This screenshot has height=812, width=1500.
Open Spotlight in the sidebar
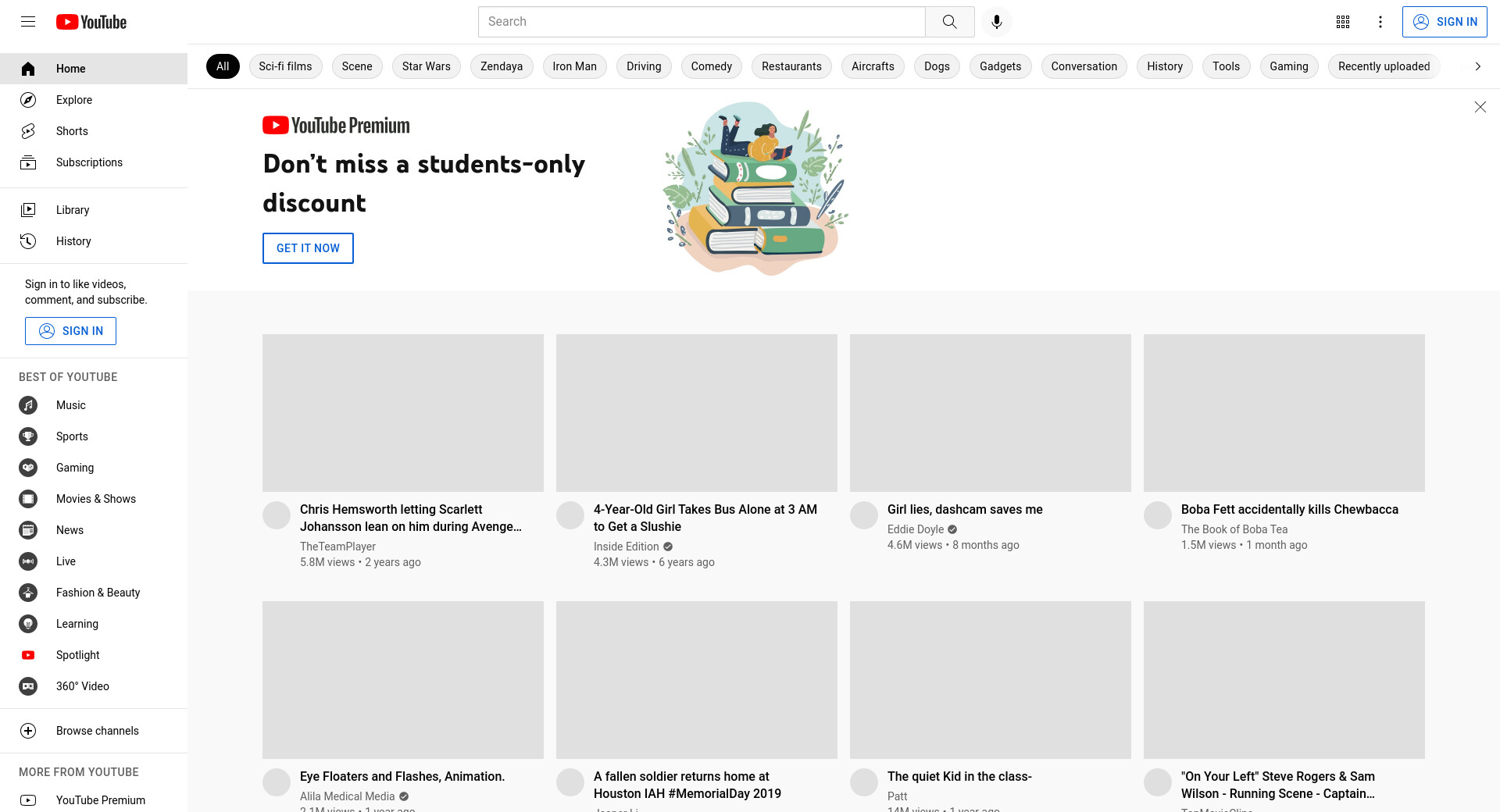(x=94, y=655)
